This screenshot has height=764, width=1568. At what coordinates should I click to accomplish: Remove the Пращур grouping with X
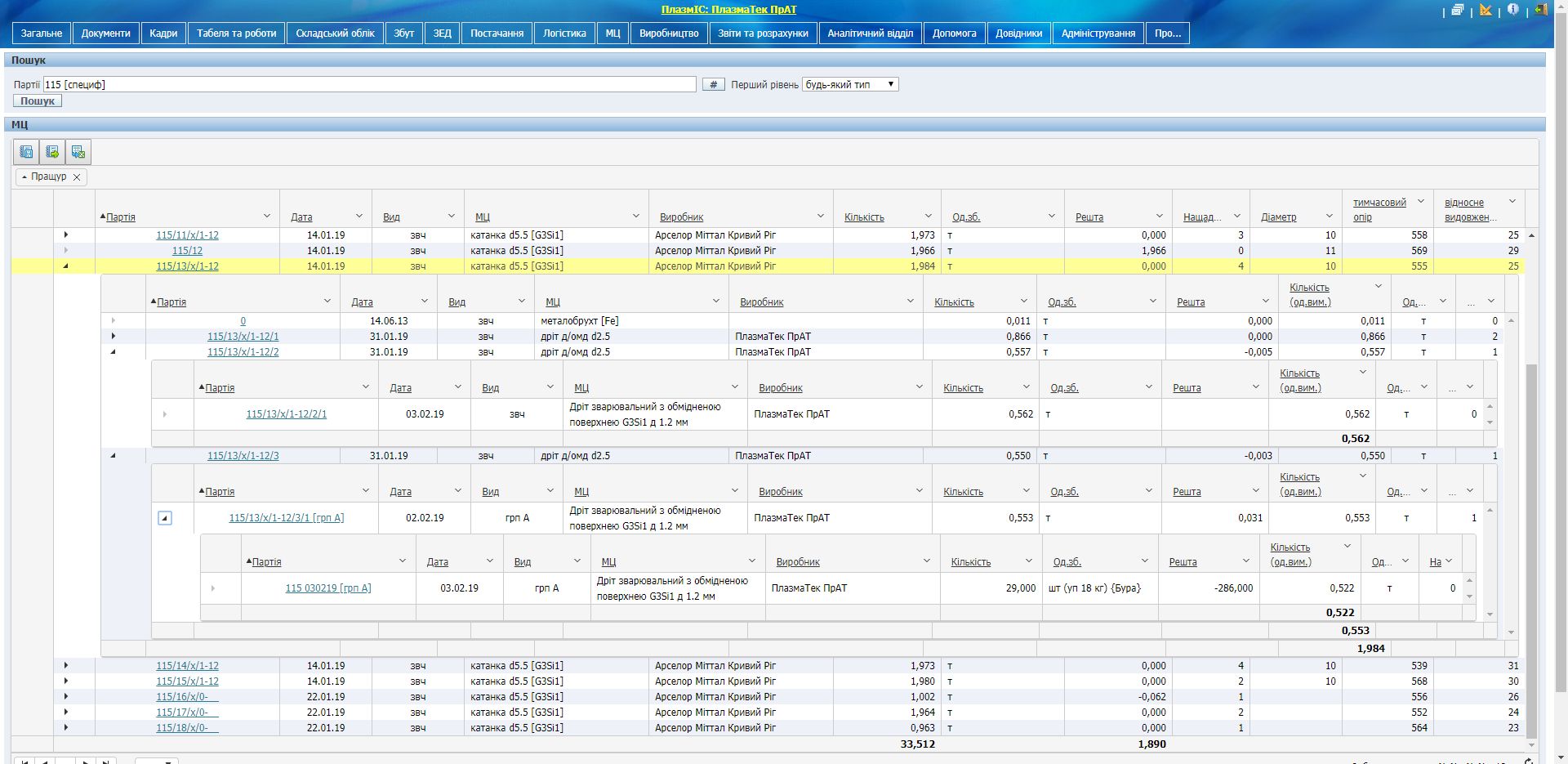click(77, 177)
